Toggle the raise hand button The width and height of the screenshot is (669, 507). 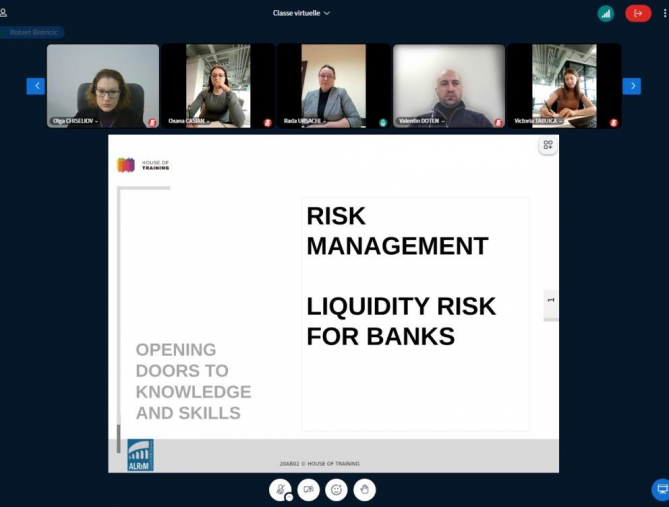click(365, 490)
